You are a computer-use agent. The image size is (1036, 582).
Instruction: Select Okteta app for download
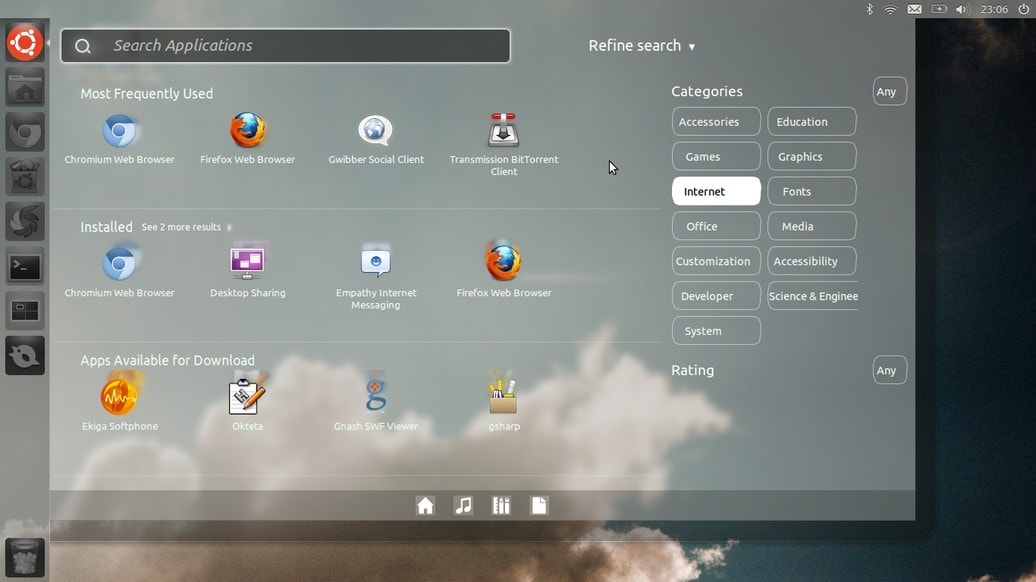click(x=248, y=404)
